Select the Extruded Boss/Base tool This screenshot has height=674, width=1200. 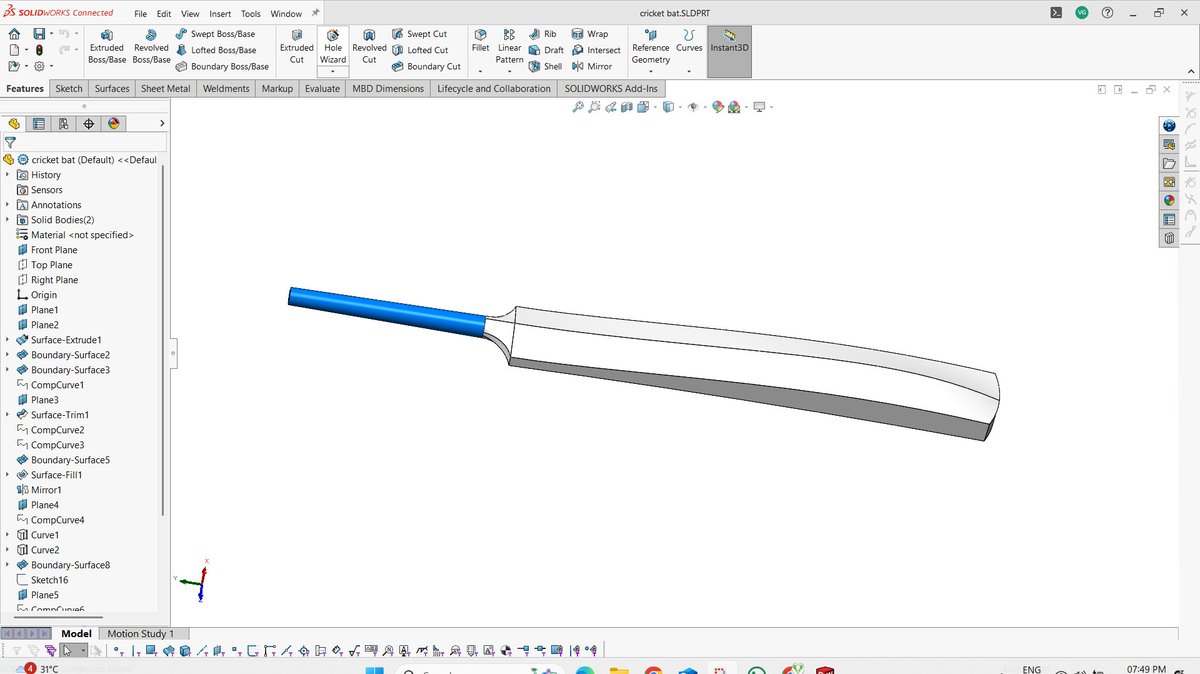coord(107,47)
